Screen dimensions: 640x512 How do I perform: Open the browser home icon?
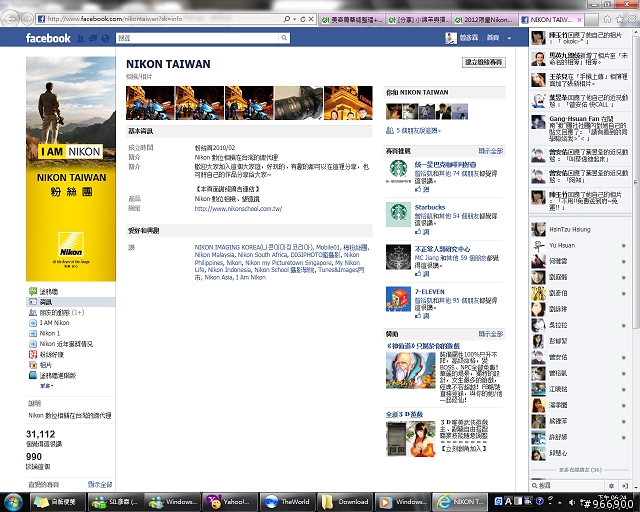point(607,19)
